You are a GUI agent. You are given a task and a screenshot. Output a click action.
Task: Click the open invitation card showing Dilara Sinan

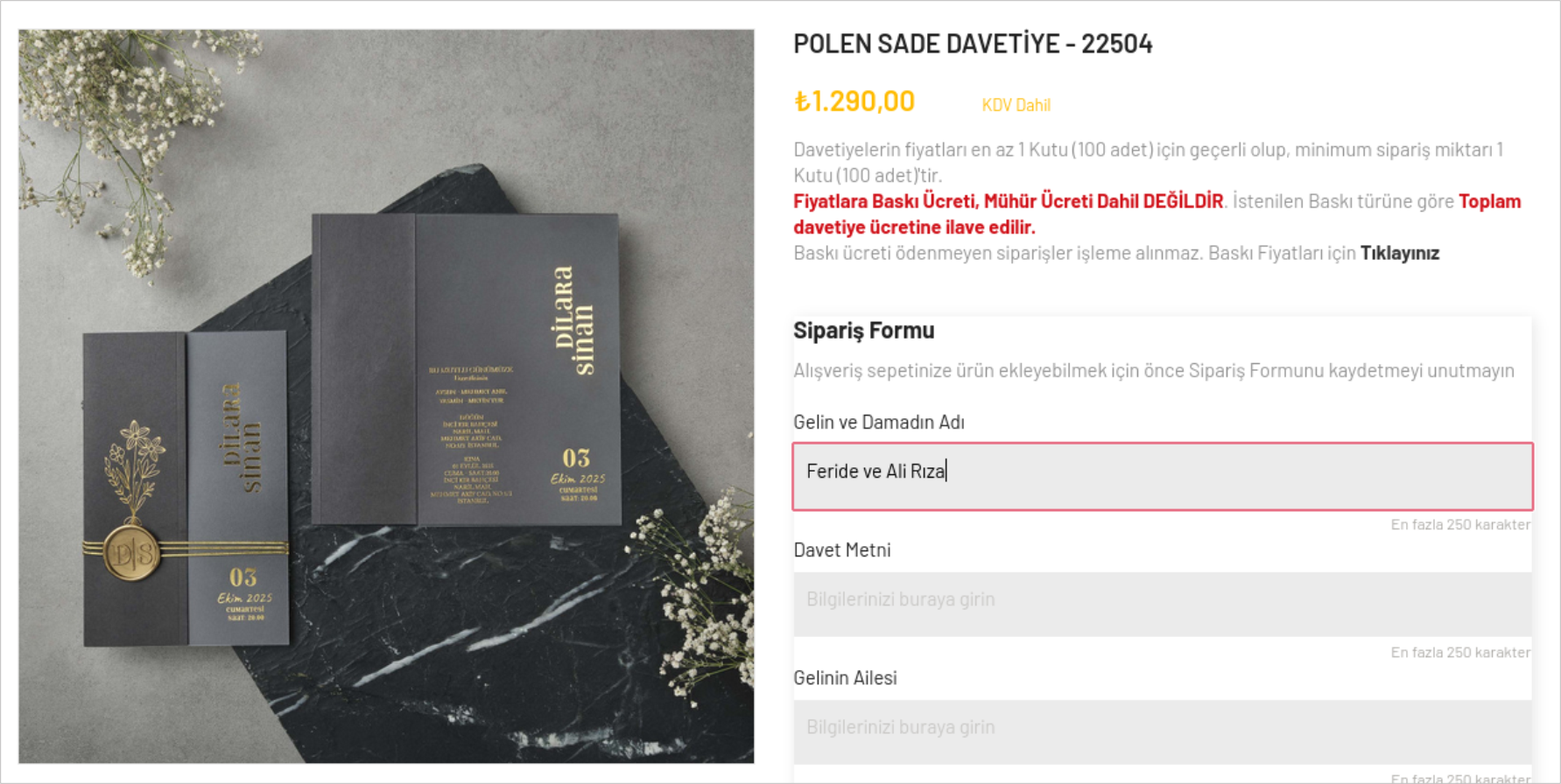point(466,369)
